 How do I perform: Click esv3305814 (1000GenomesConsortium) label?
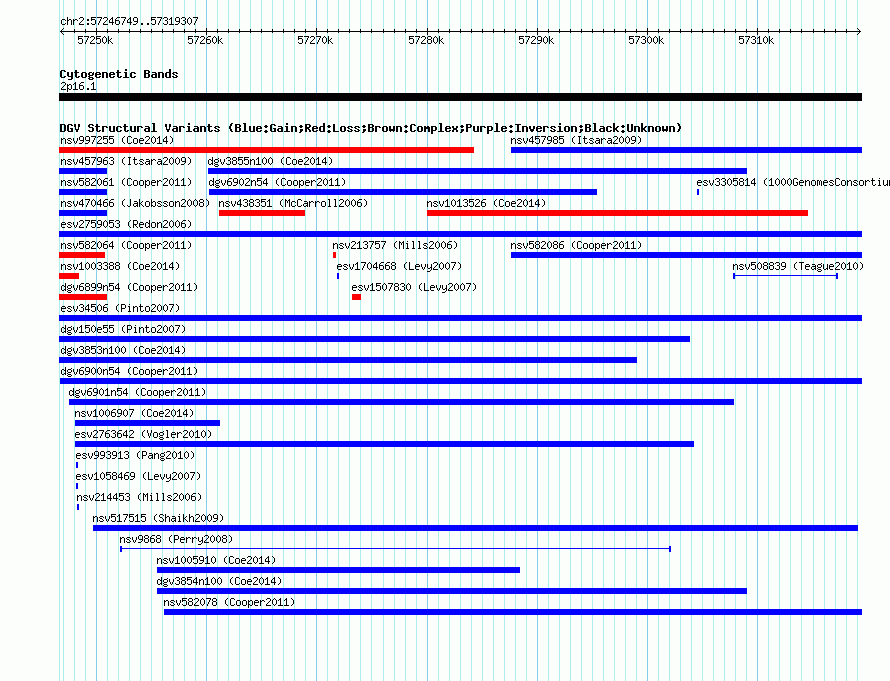793,182
